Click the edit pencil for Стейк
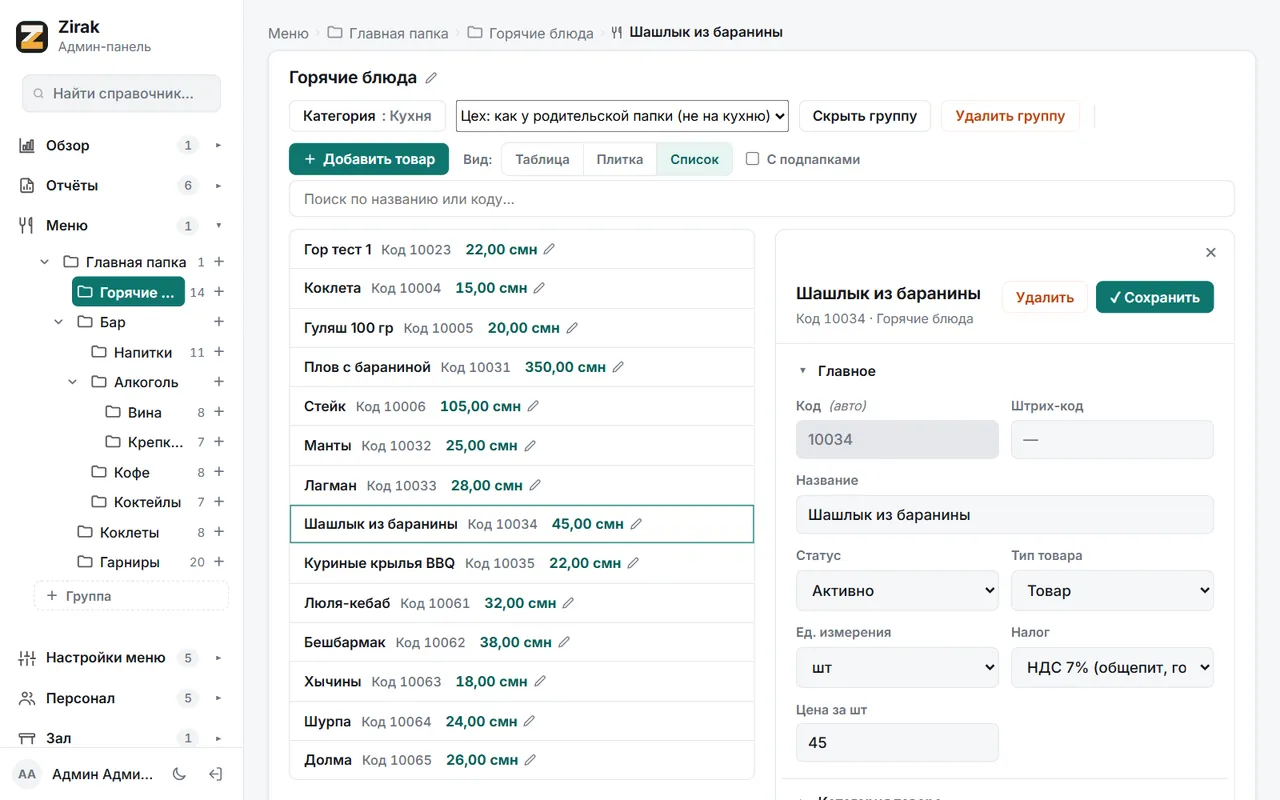Screen dimensions: 1280x800 tap(533, 407)
